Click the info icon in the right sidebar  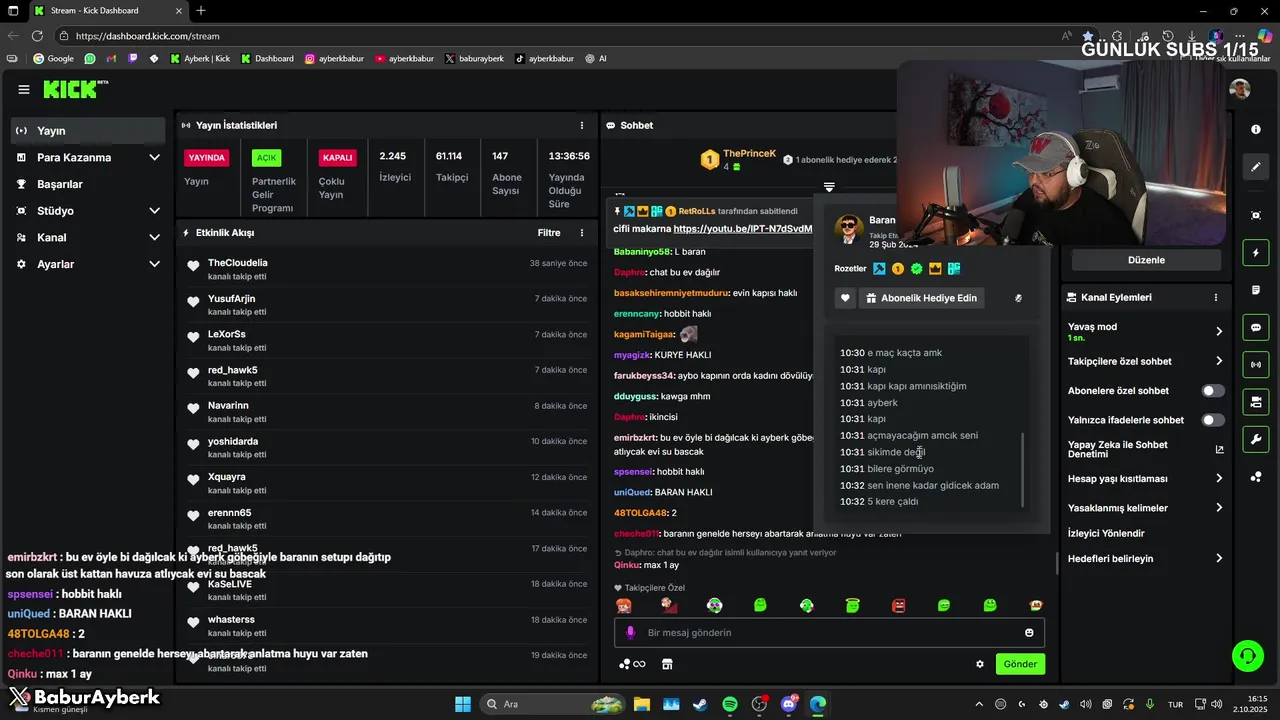(x=1256, y=130)
